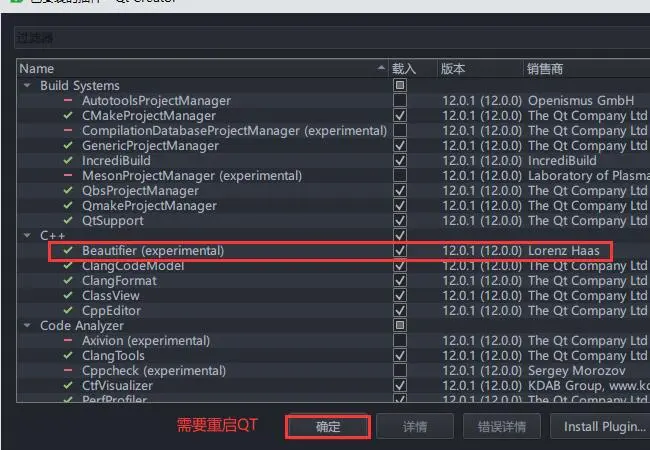
Task: Sort plugins by the Name column header
Action: tap(200, 69)
